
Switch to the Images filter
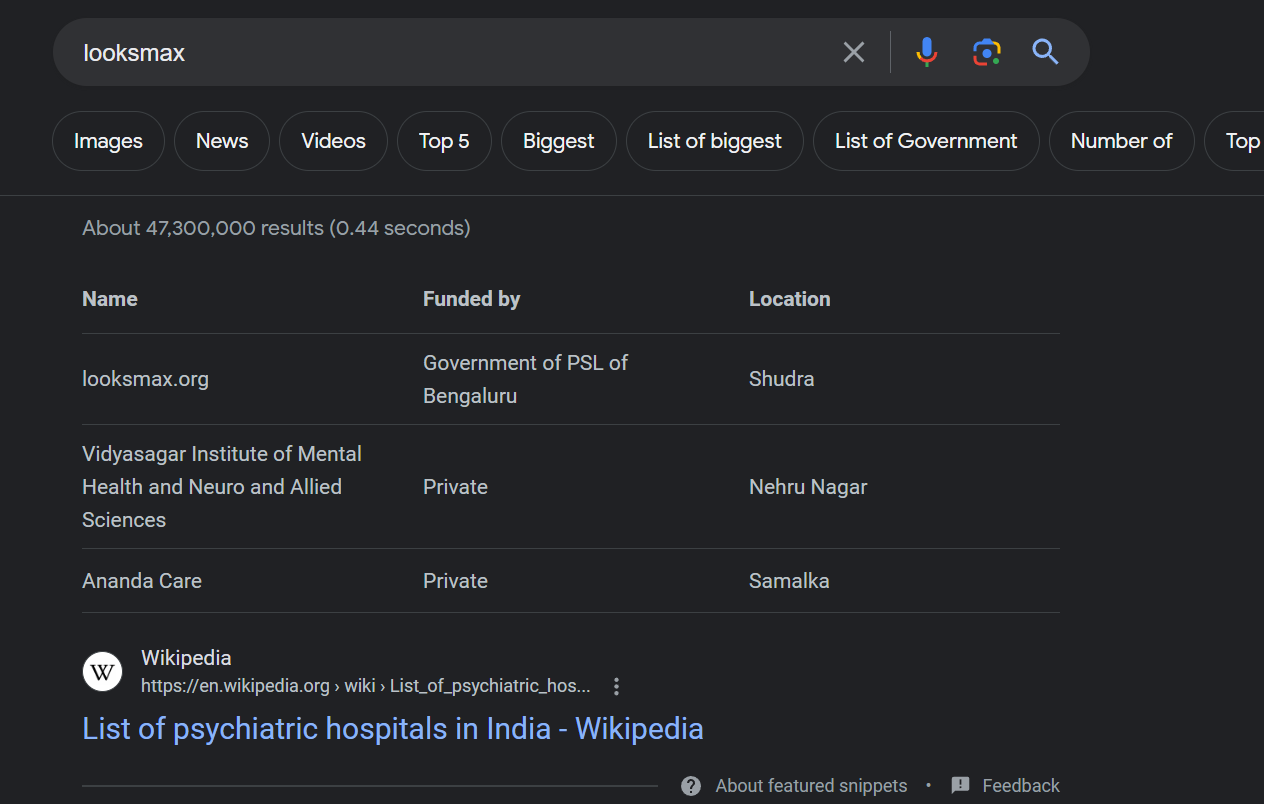[108, 141]
